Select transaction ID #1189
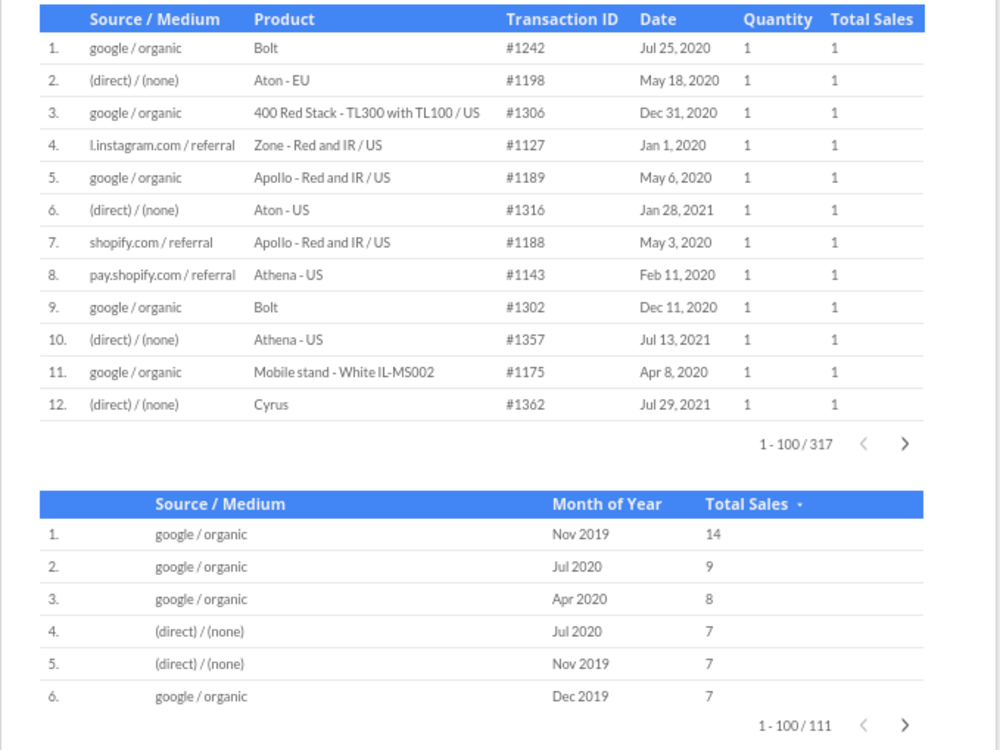 (526, 178)
